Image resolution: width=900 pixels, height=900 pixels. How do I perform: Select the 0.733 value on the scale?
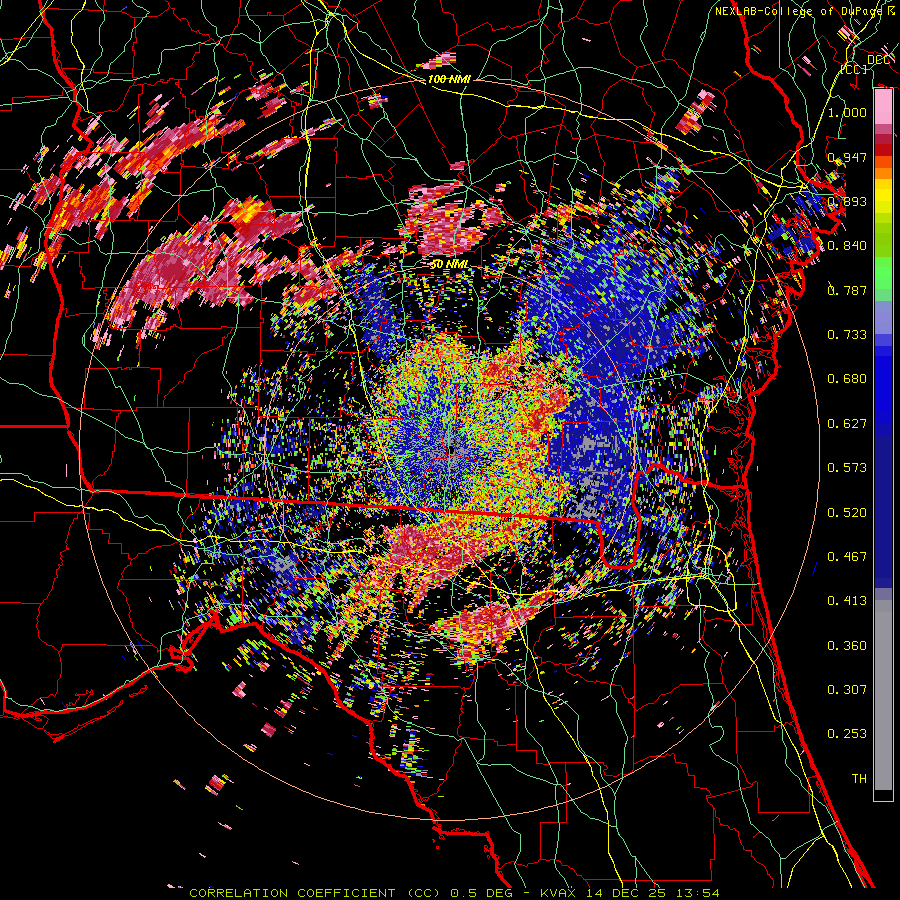847,334
